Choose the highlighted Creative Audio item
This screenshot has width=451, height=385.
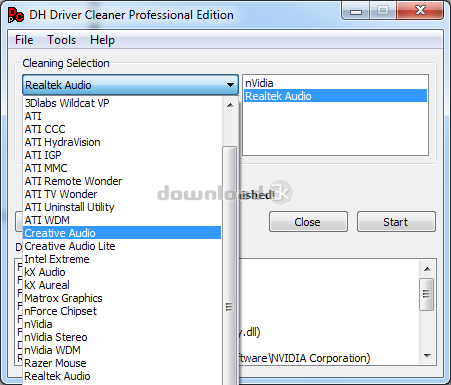122,233
